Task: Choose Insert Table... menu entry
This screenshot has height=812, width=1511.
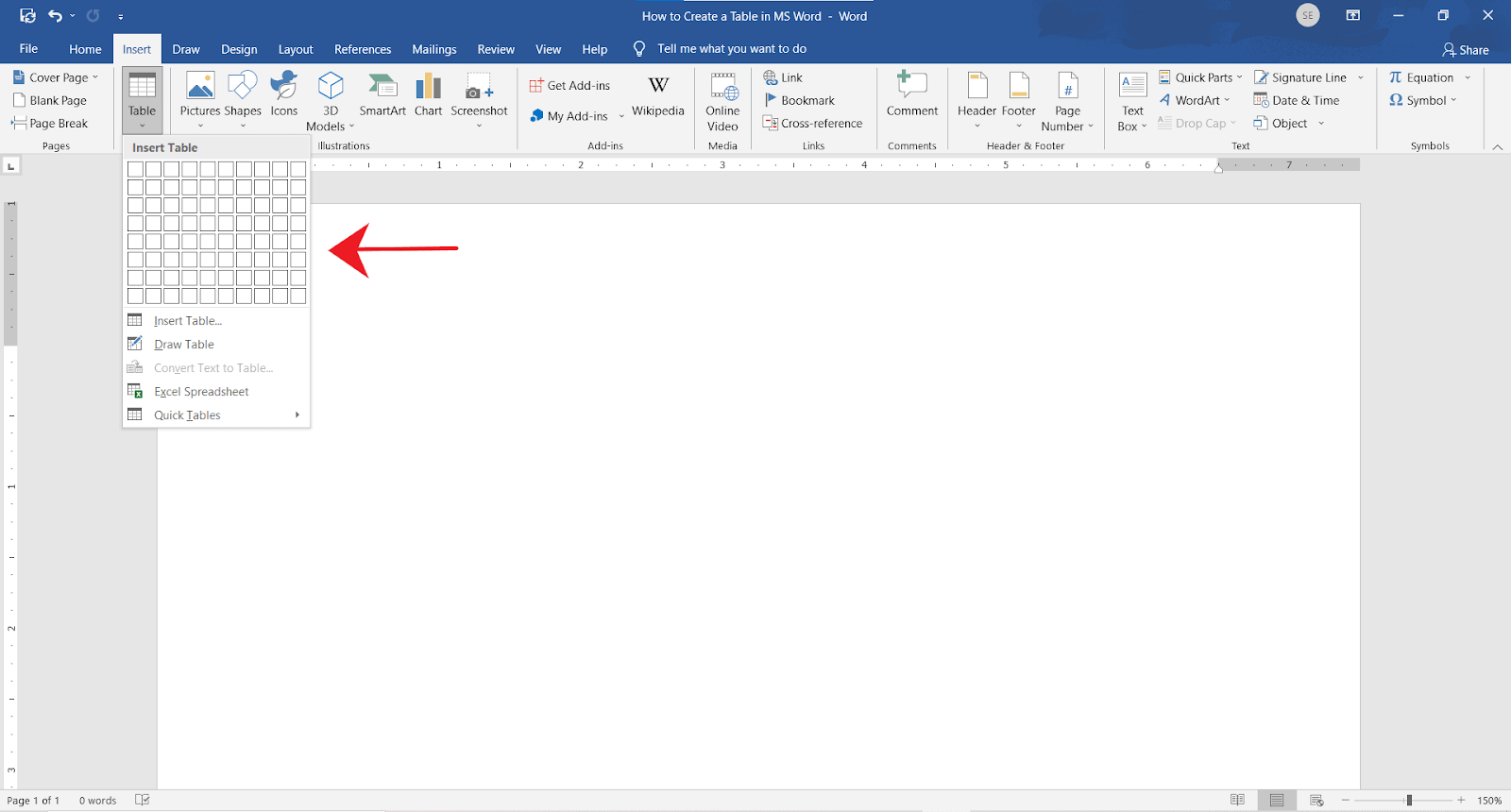Action: (216, 321)
